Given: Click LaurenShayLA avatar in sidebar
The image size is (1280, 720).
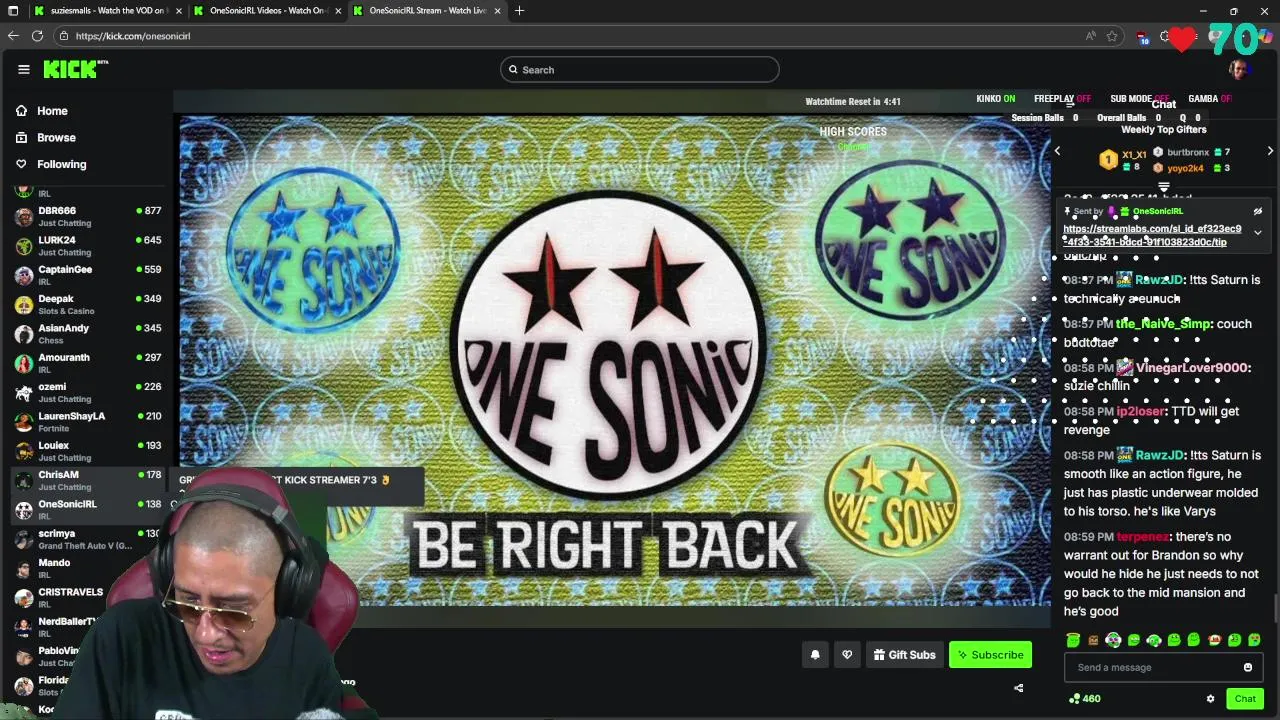Looking at the screenshot, I should [x=24, y=422].
